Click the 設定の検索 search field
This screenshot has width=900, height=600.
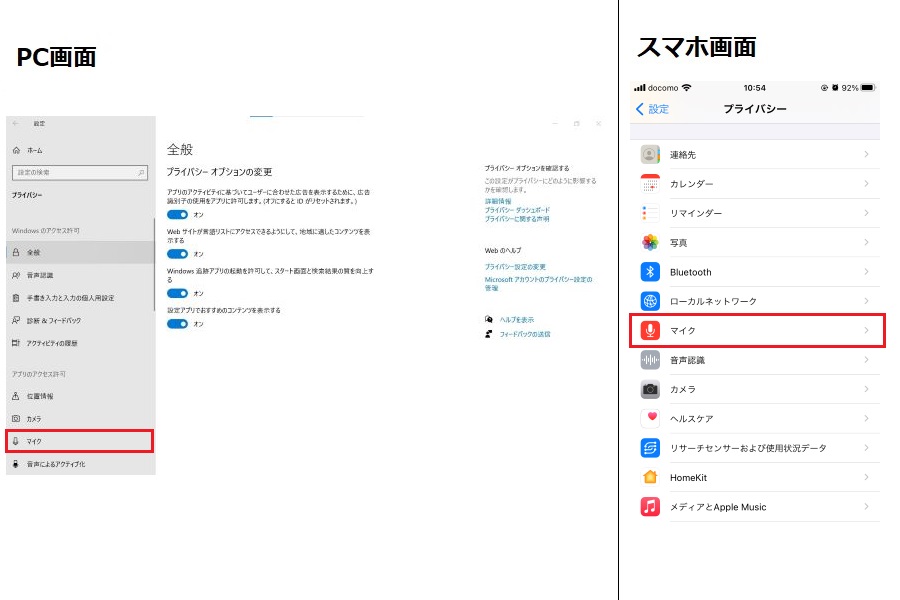point(78,173)
